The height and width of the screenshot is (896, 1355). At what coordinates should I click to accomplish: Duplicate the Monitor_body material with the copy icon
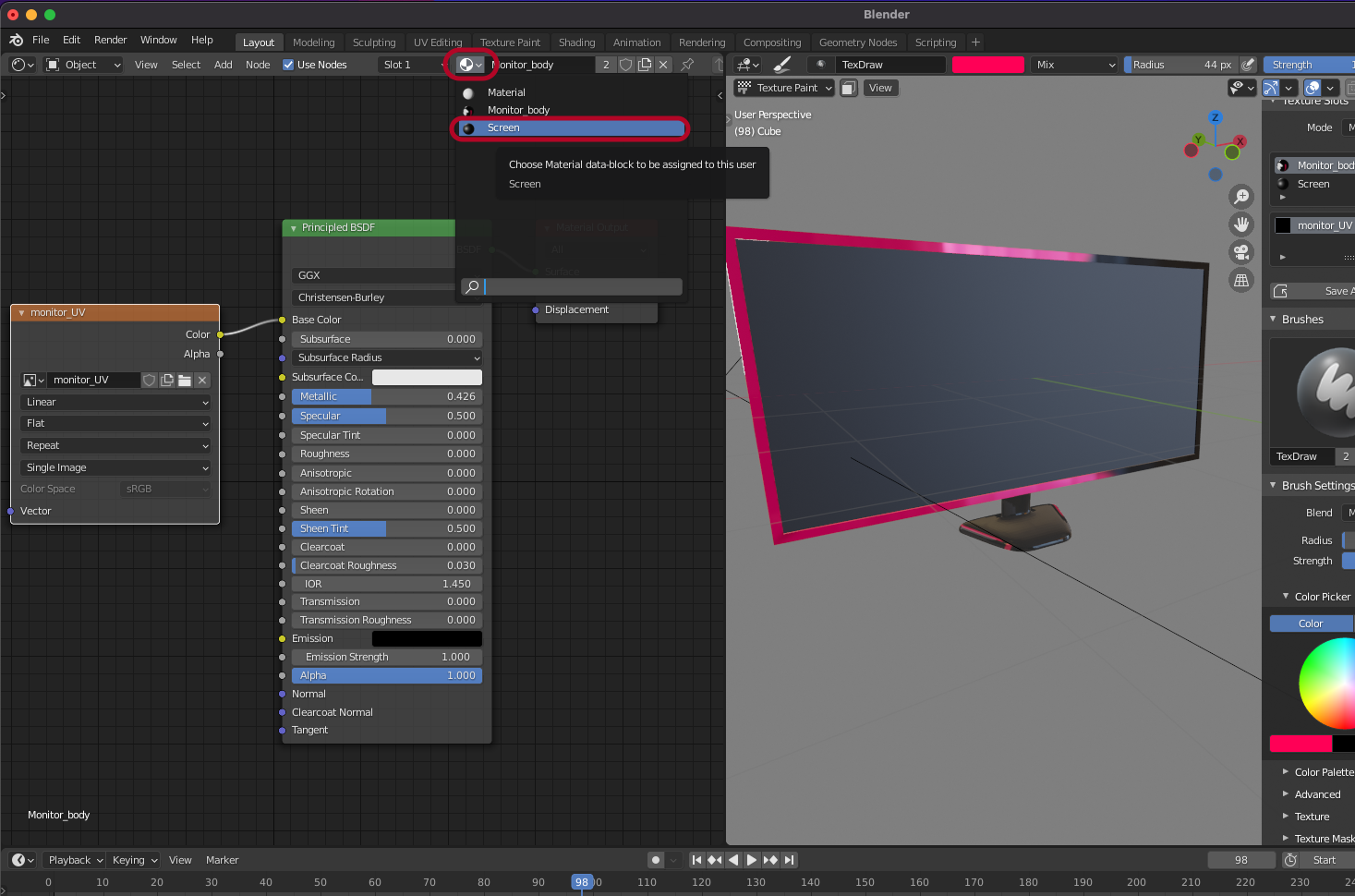click(645, 65)
